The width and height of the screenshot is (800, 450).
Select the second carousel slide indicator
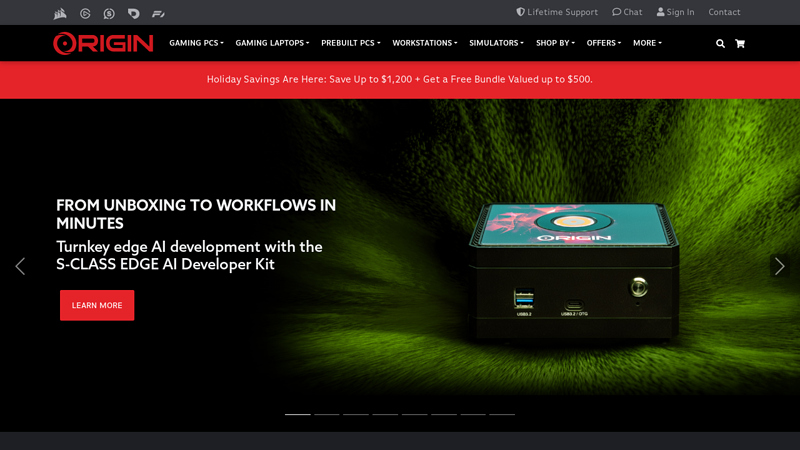pyautogui.click(x=327, y=414)
